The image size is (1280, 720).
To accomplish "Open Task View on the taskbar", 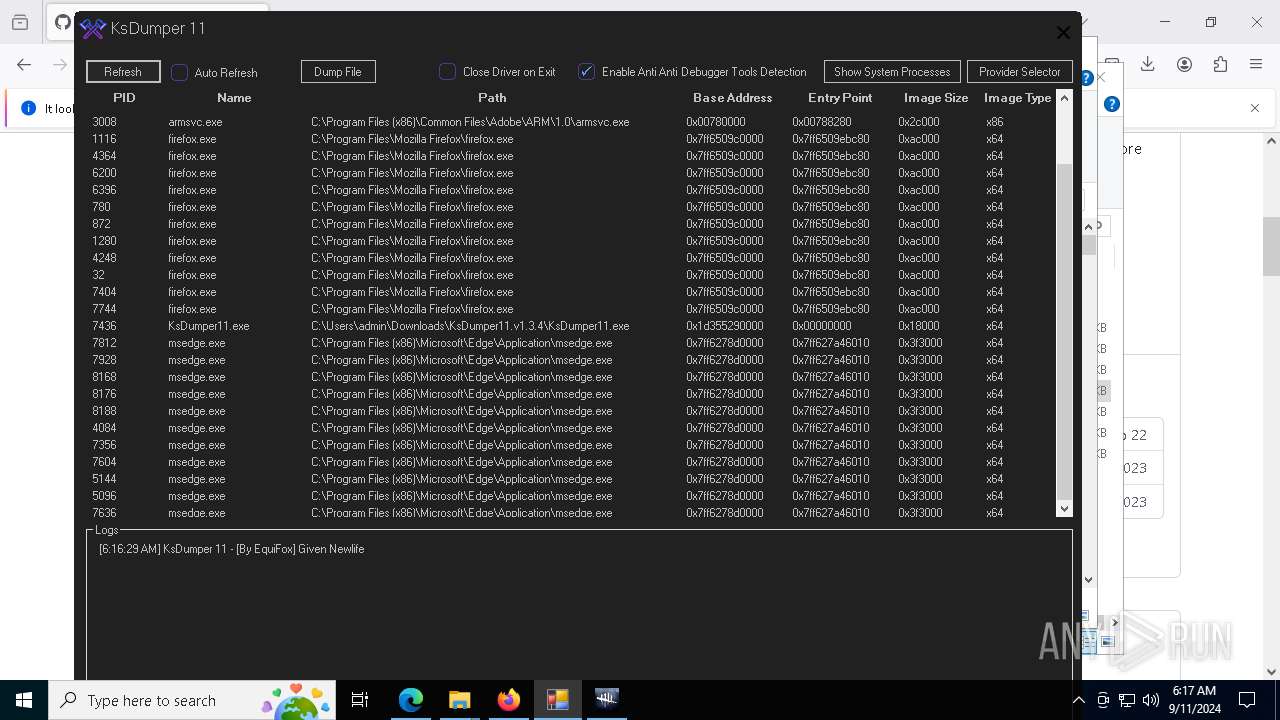I will pos(360,700).
